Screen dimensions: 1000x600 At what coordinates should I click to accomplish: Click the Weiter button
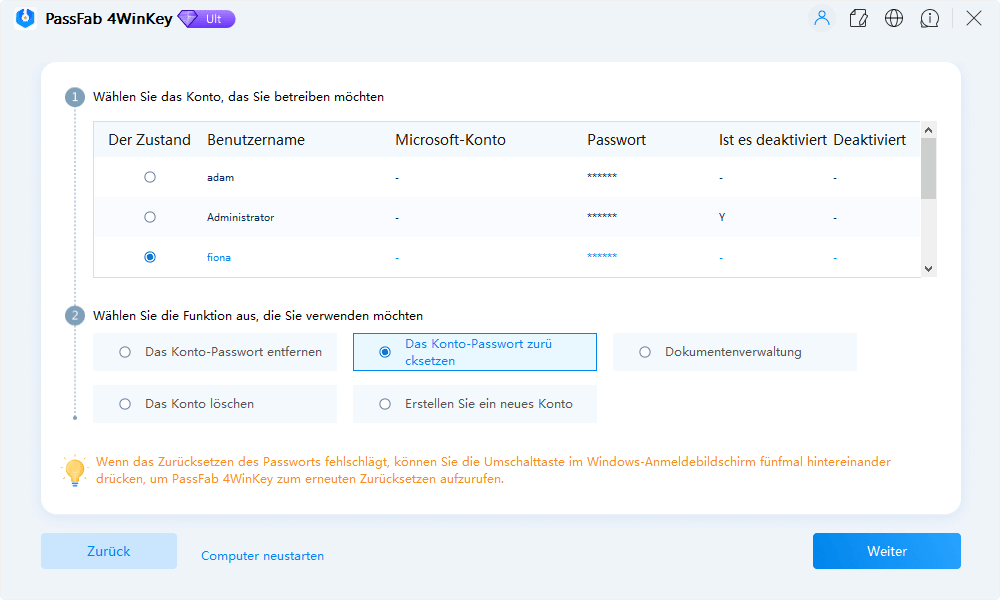point(886,551)
